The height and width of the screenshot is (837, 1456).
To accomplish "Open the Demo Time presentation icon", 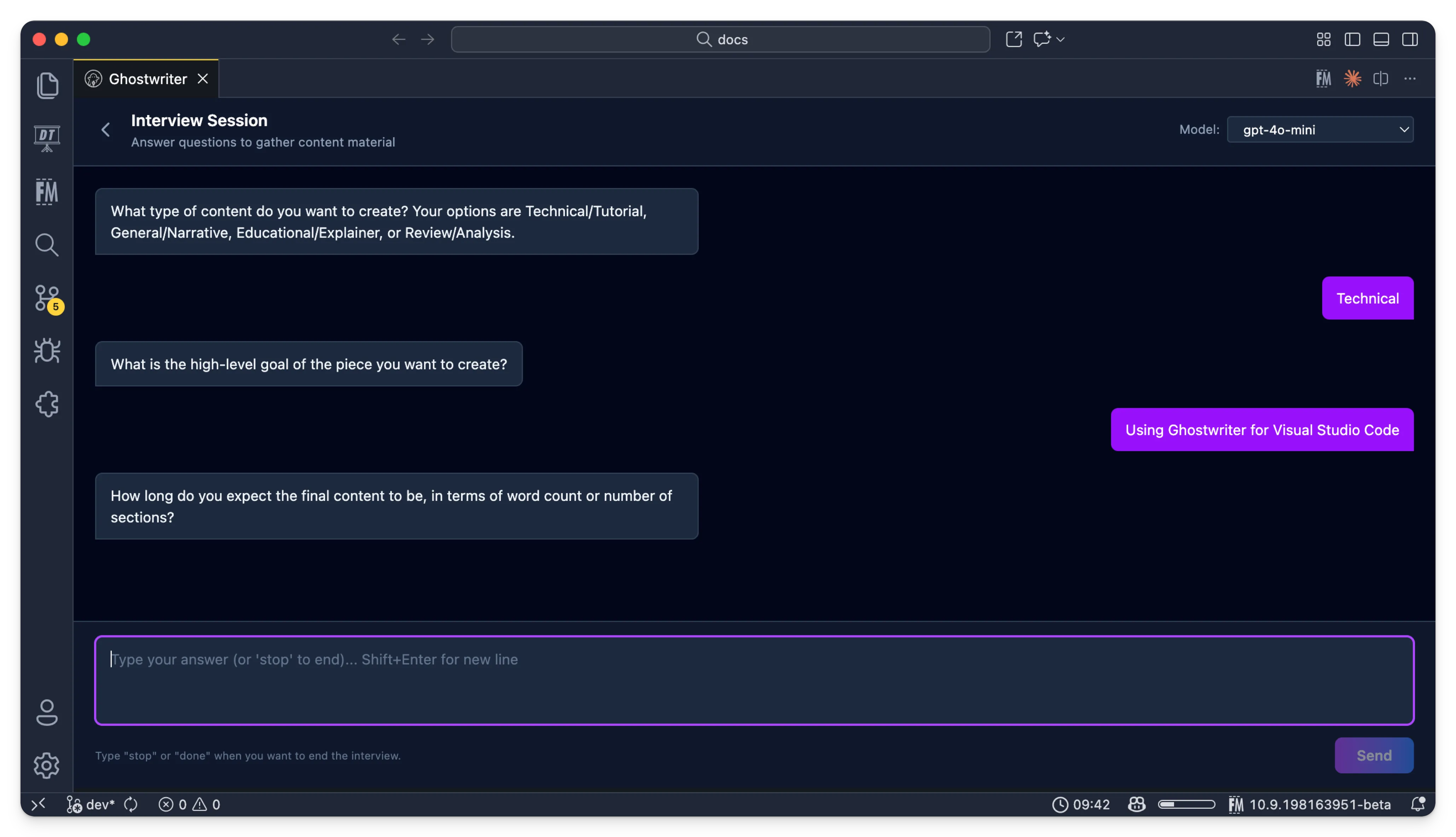I will (47, 138).
